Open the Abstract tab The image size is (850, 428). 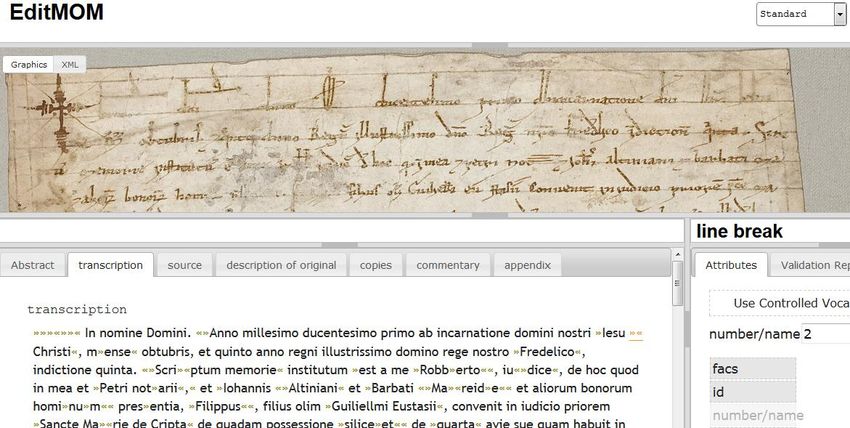(x=33, y=265)
